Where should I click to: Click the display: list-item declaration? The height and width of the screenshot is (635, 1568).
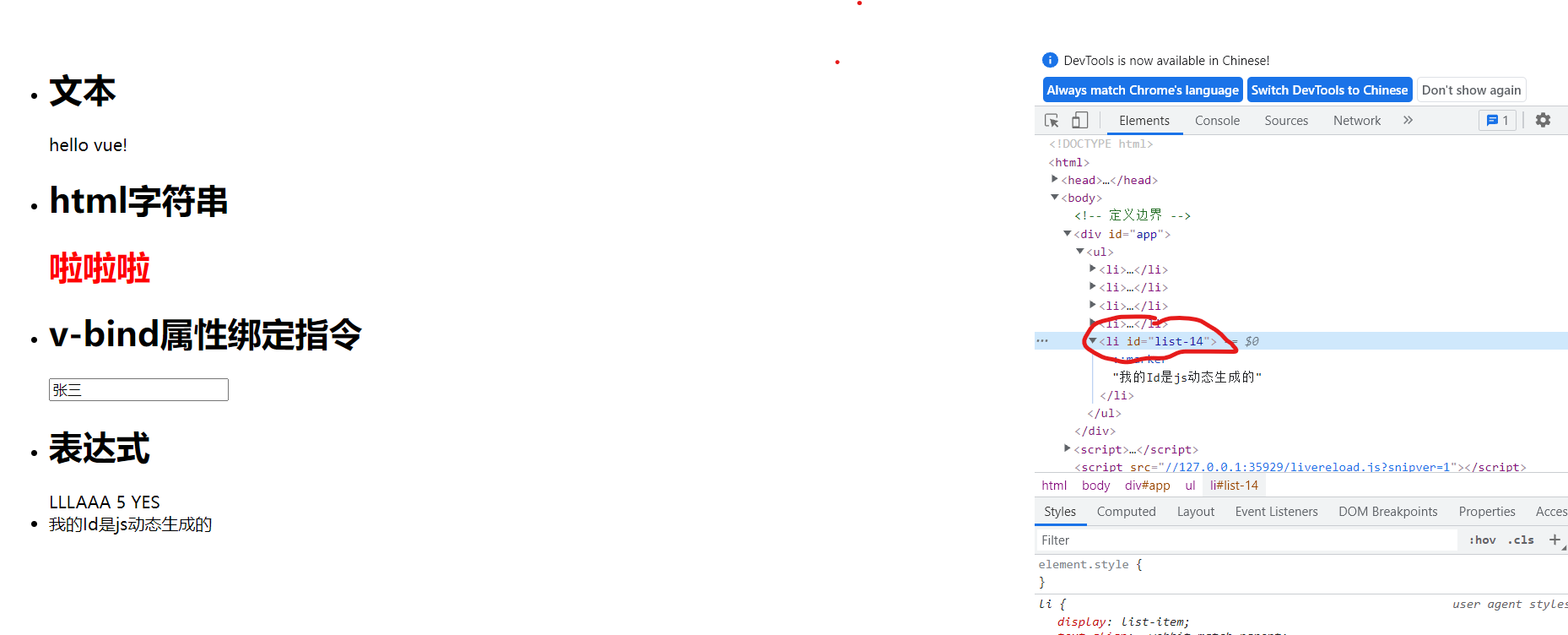coord(1123,621)
